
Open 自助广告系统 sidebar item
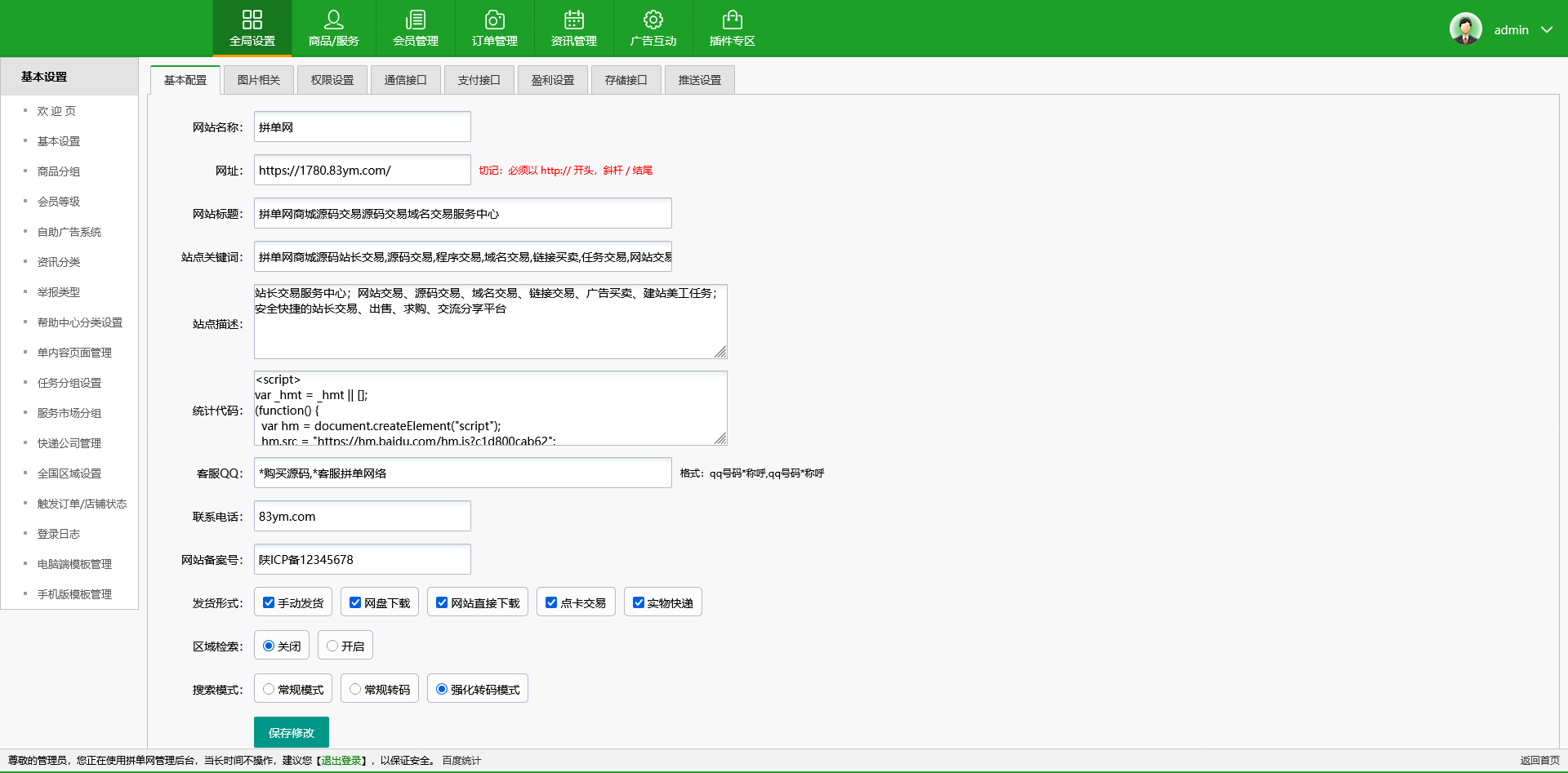pyautogui.click(x=69, y=232)
